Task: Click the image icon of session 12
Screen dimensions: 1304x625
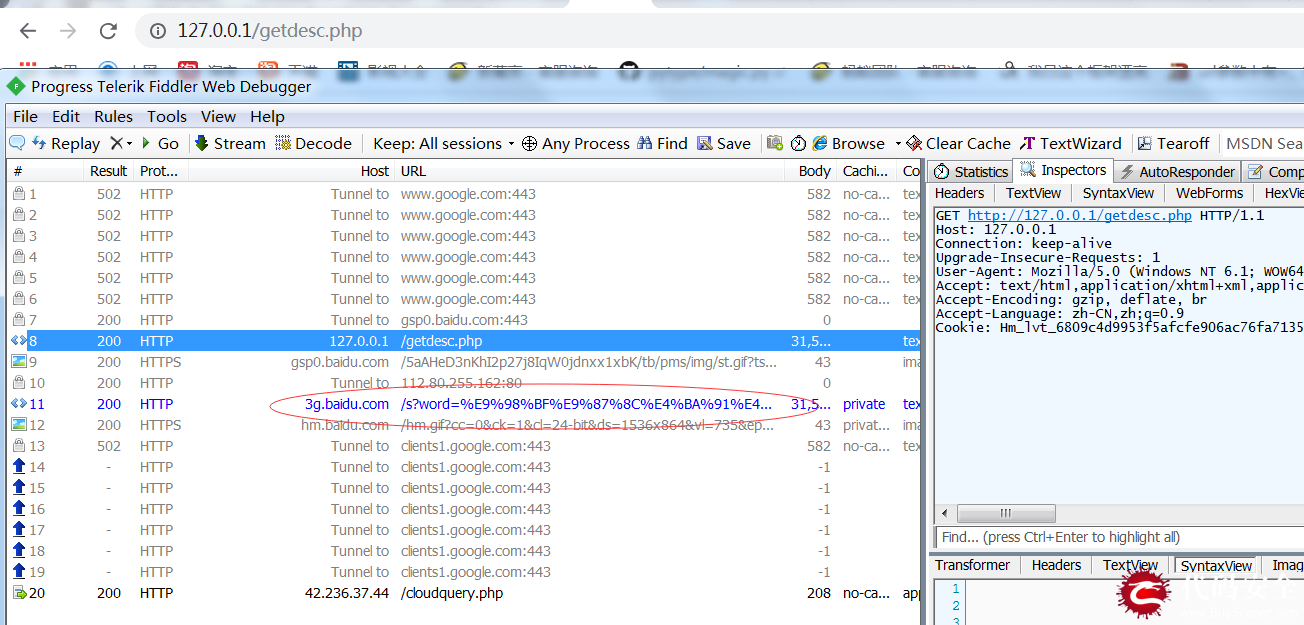Action: 18,425
